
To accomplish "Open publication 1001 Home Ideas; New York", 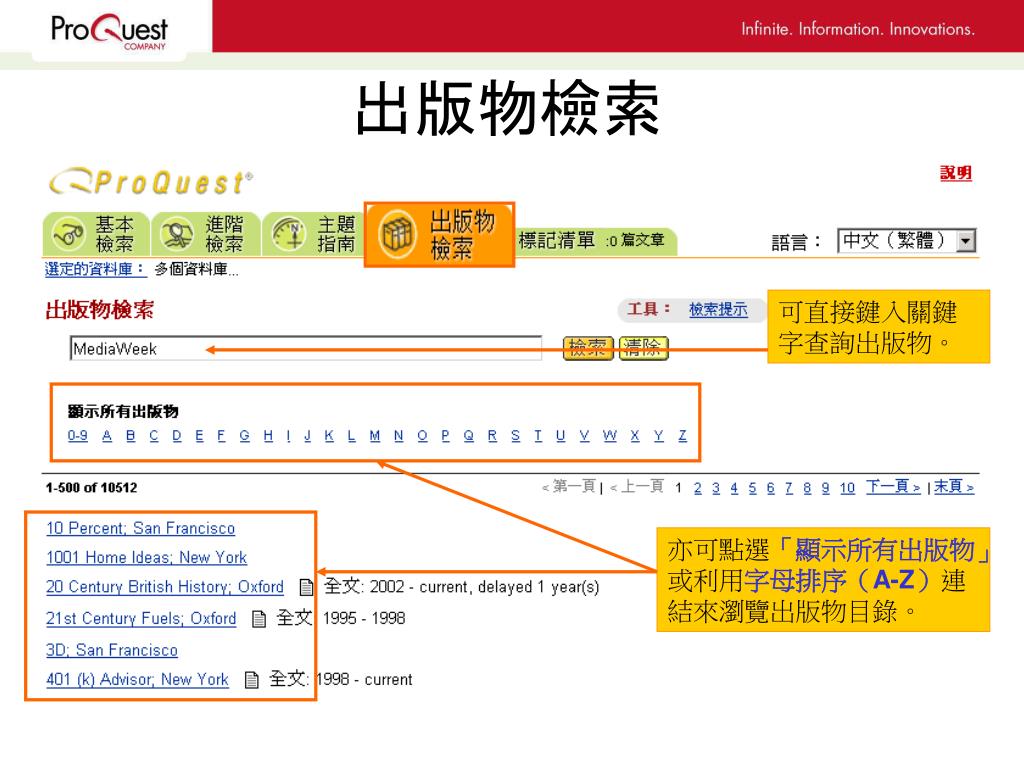I will (x=146, y=558).
